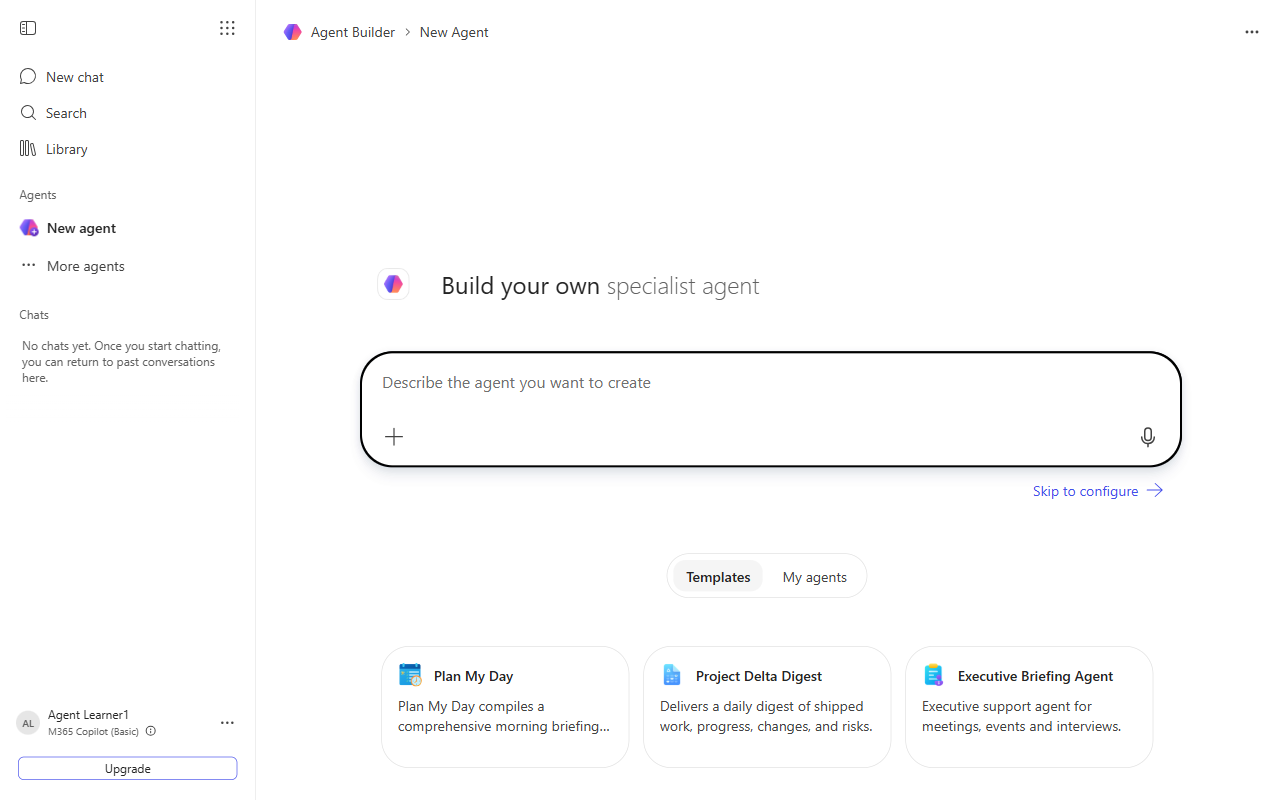Click the Search magnifier icon
The image size is (1280, 800).
tap(28, 113)
